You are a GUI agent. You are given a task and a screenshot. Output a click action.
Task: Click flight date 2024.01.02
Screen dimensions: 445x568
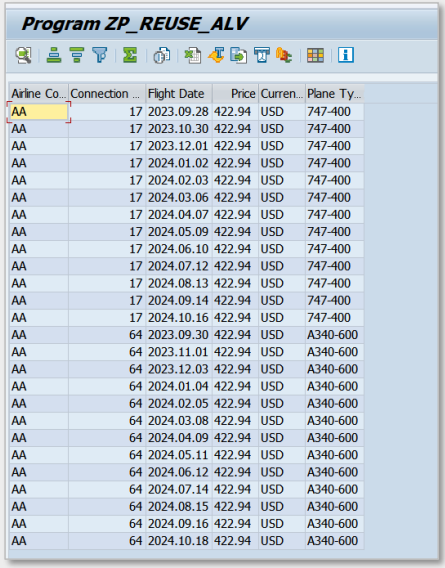click(179, 163)
